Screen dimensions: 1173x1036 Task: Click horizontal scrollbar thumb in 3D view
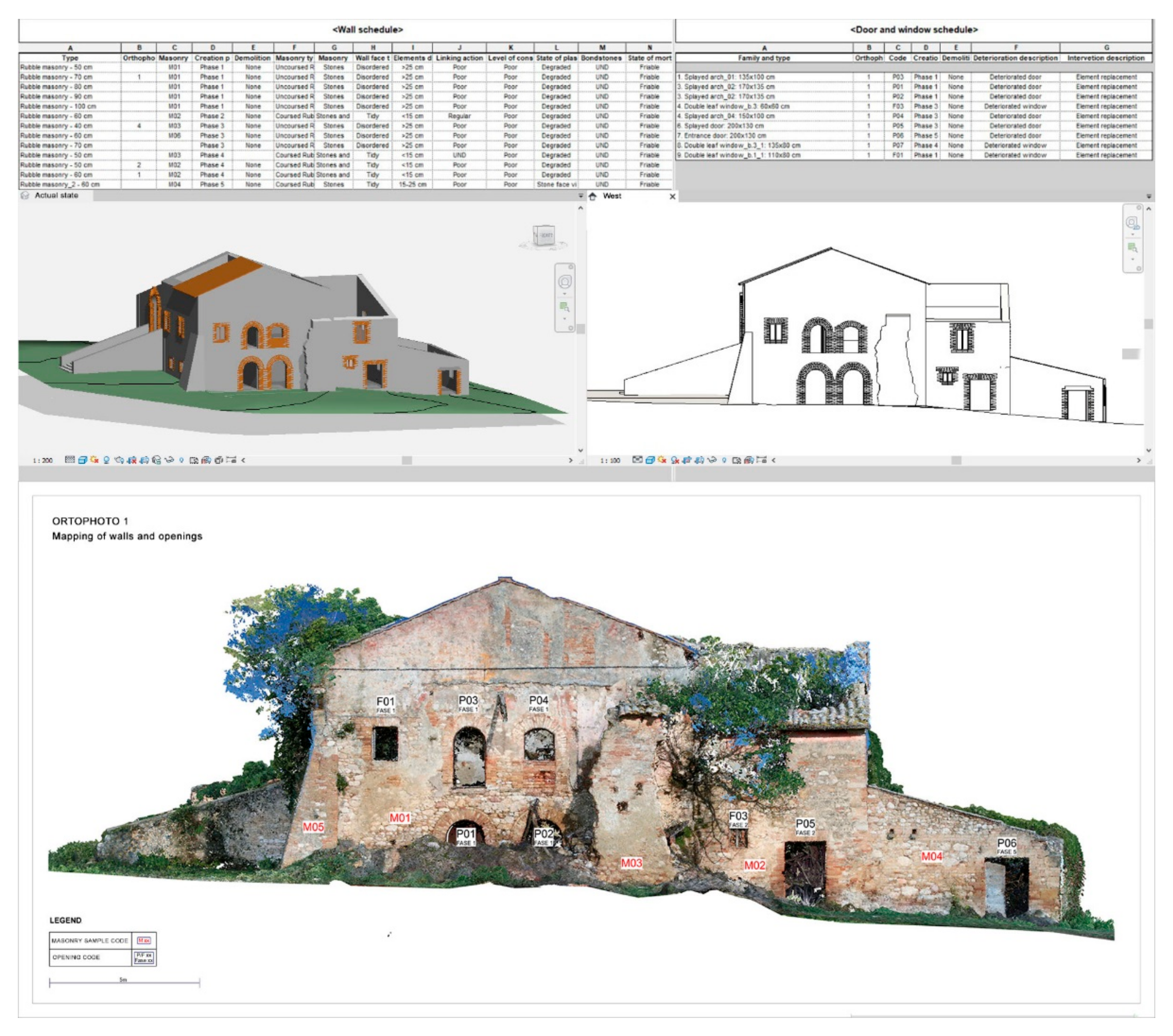(x=407, y=460)
